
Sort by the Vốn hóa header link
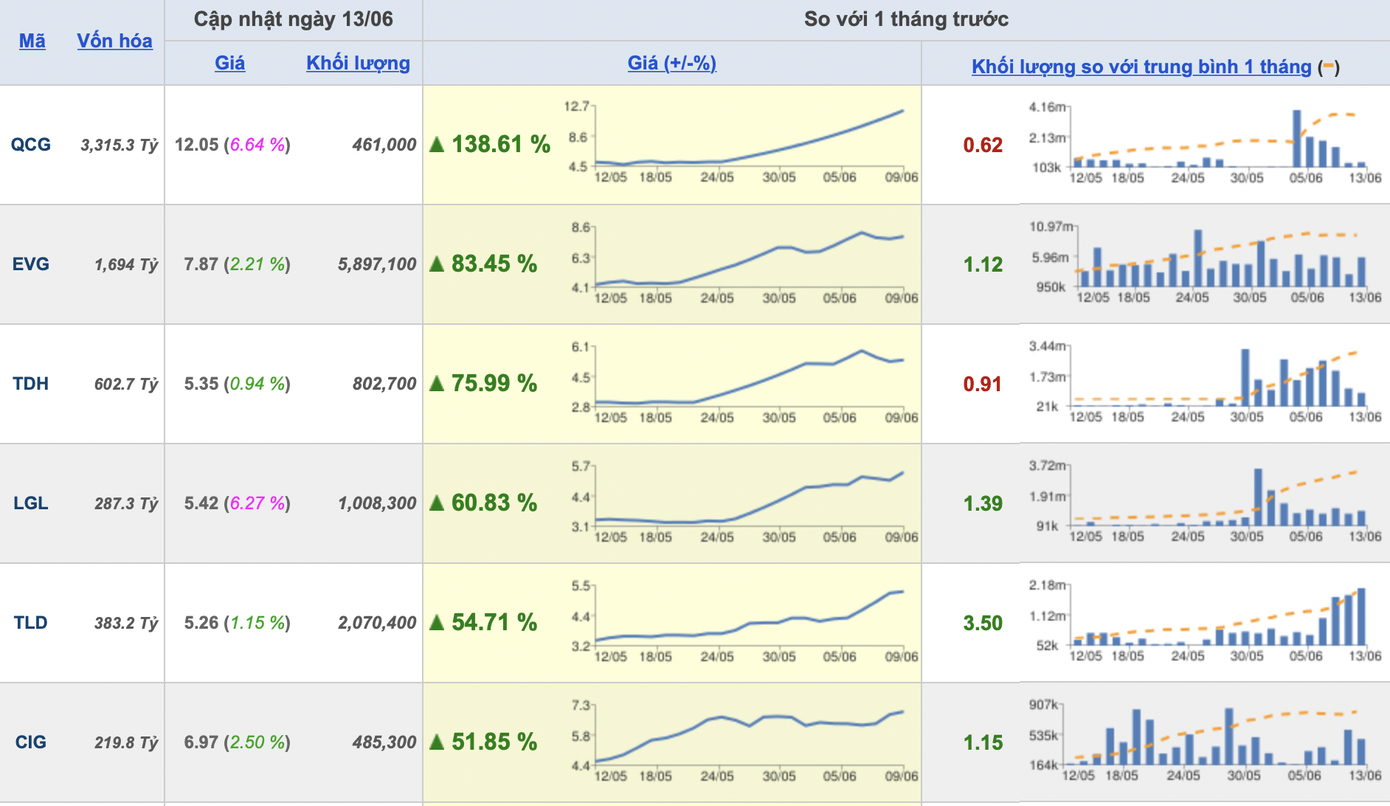(115, 41)
